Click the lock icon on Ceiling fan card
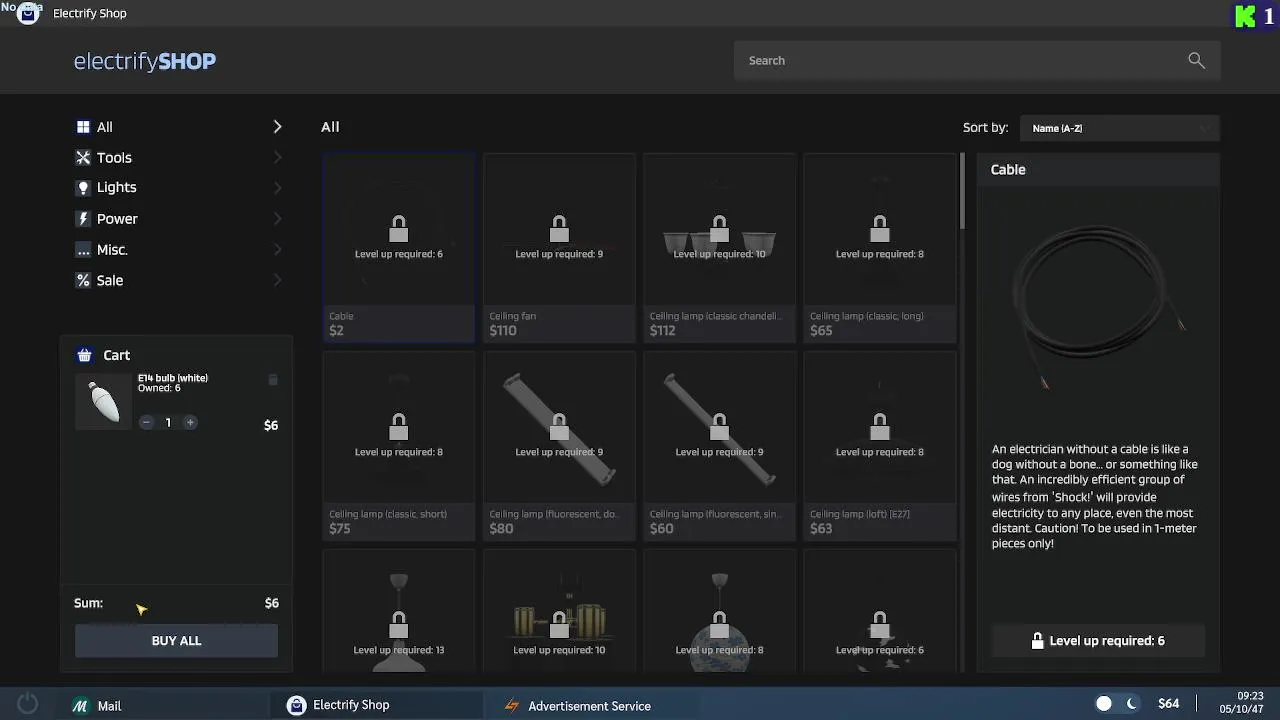 [559, 229]
